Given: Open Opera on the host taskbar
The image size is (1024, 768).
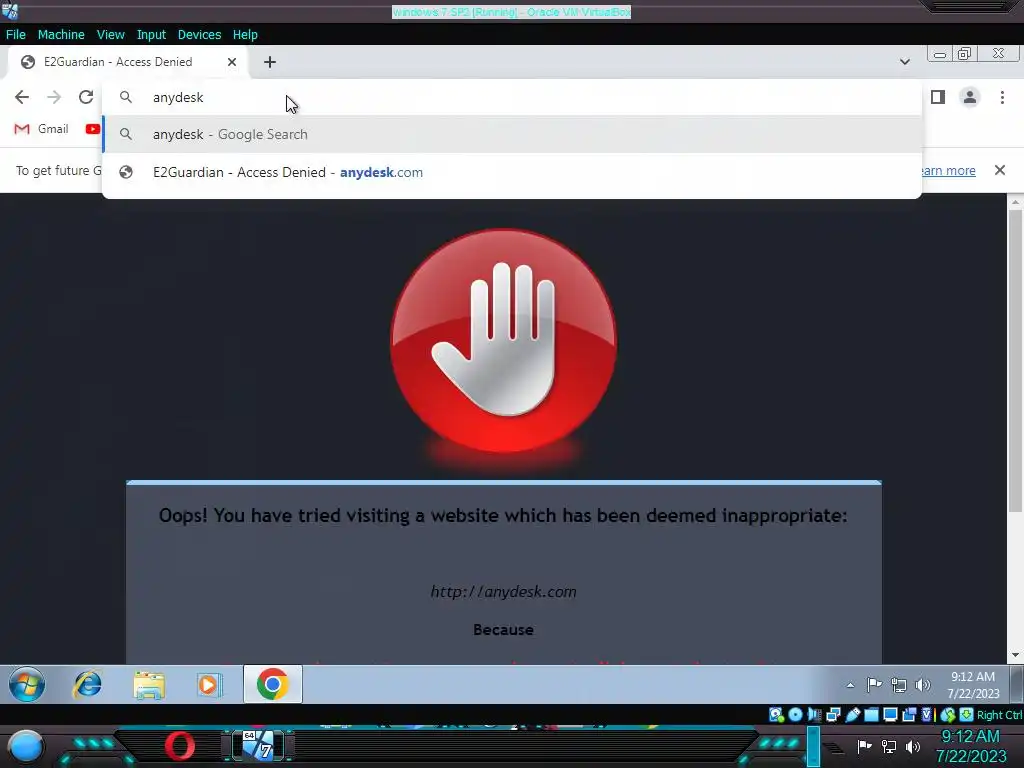Looking at the screenshot, I should [x=180, y=746].
